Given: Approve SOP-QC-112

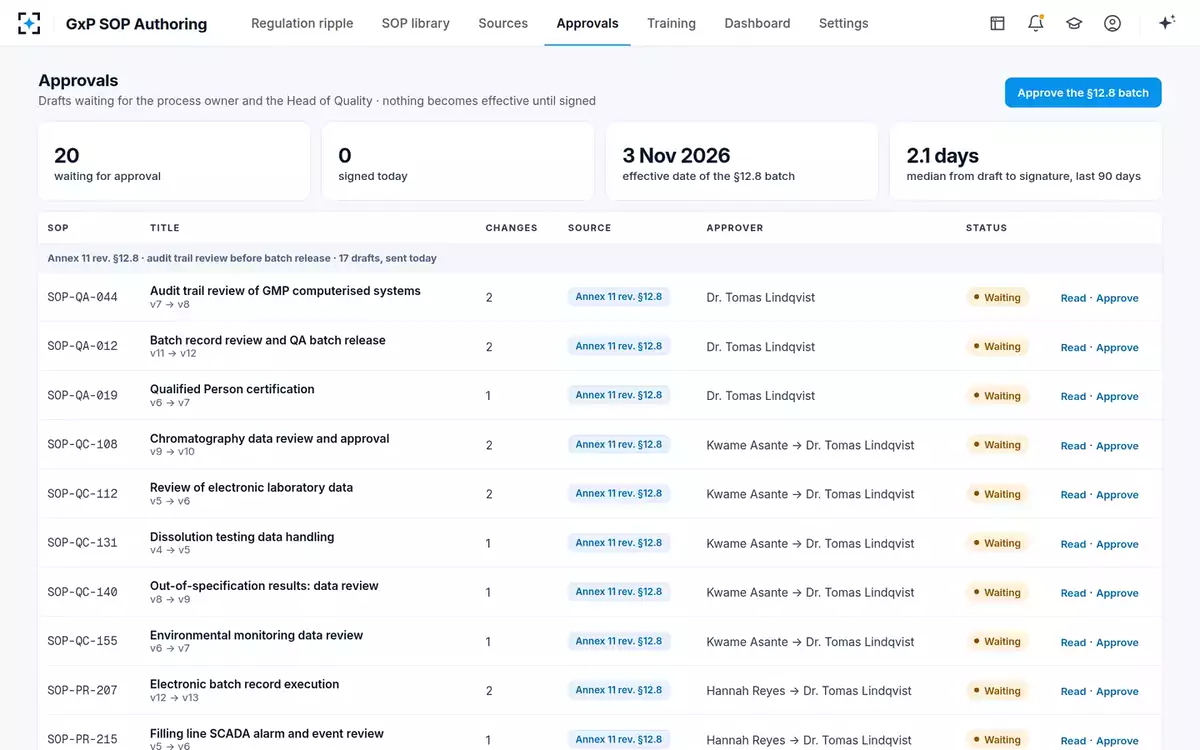Looking at the screenshot, I should coord(1117,494).
